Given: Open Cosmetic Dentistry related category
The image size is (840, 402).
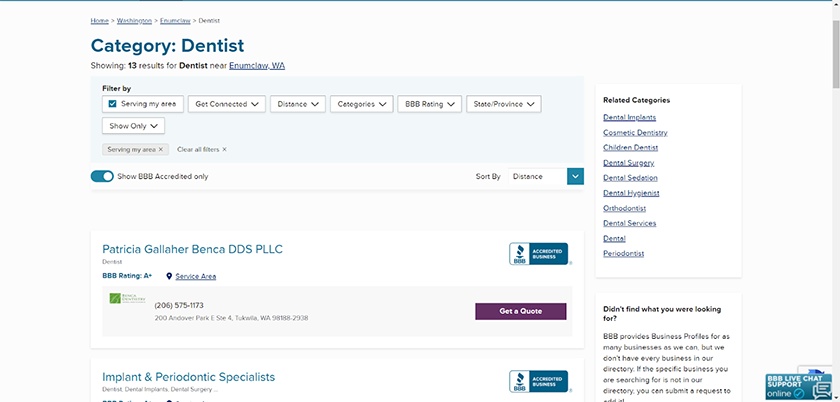Looking at the screenshot, I should click(635, 132).
